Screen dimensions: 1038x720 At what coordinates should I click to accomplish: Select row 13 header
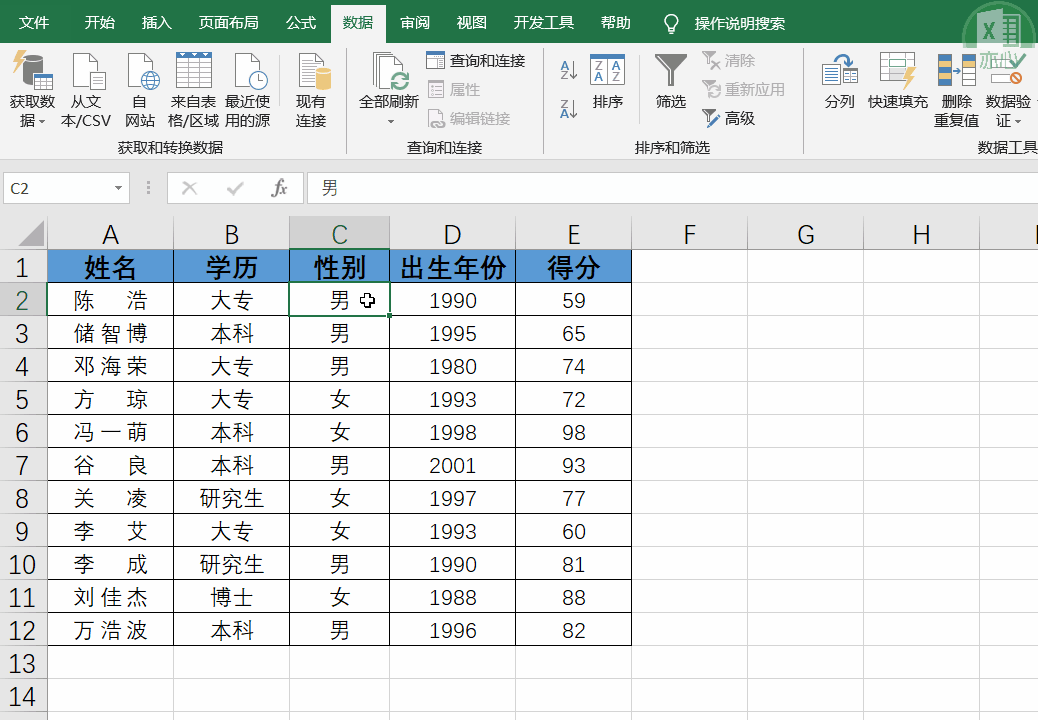click(23, 663)
